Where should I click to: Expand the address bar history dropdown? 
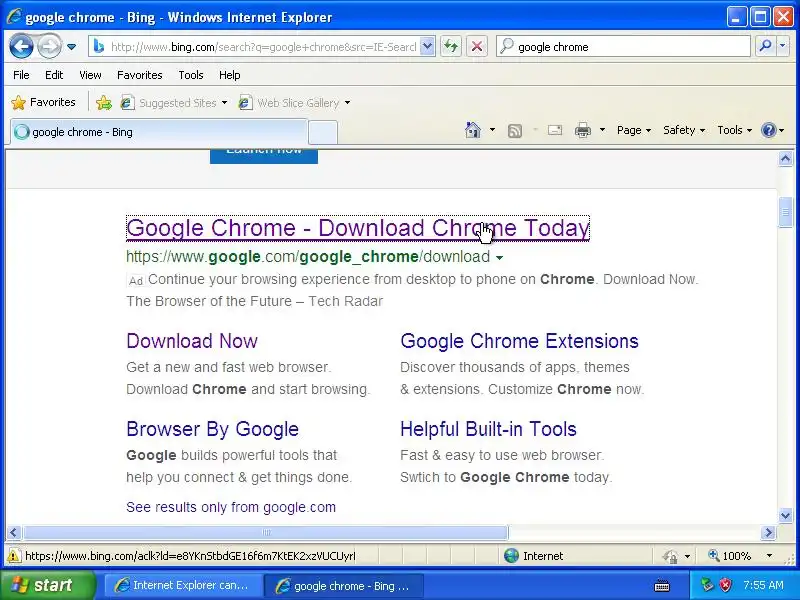pos(428,47)
